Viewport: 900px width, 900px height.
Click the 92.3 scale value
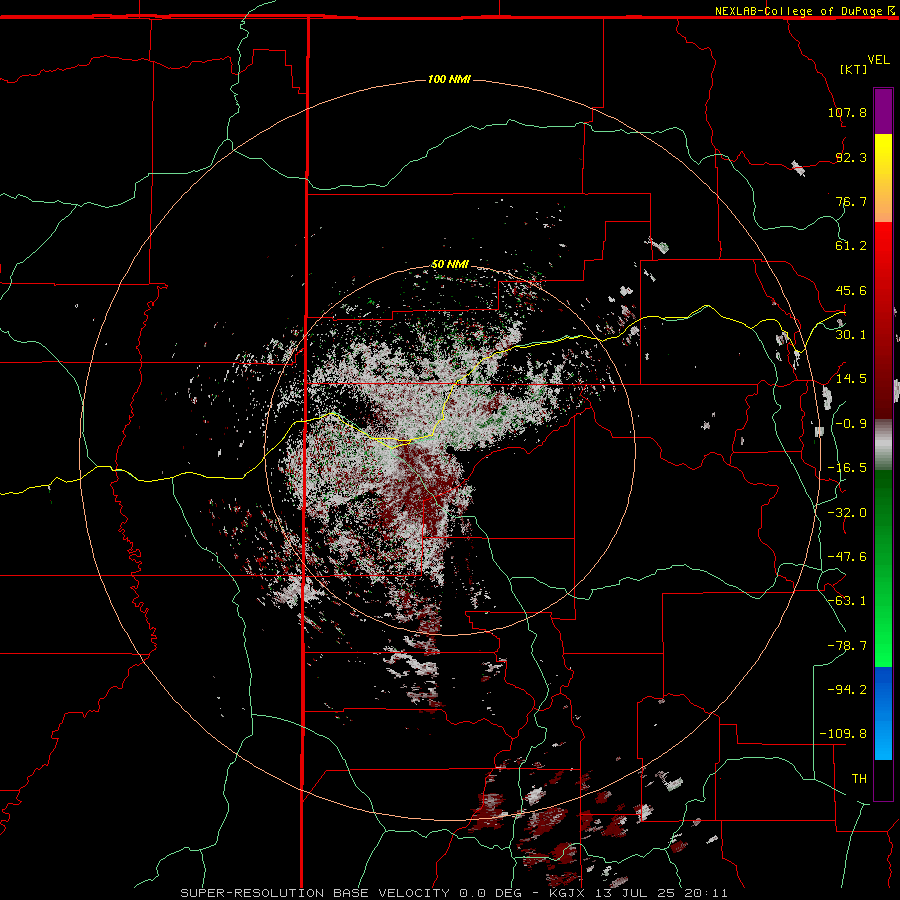pos(851,157)
